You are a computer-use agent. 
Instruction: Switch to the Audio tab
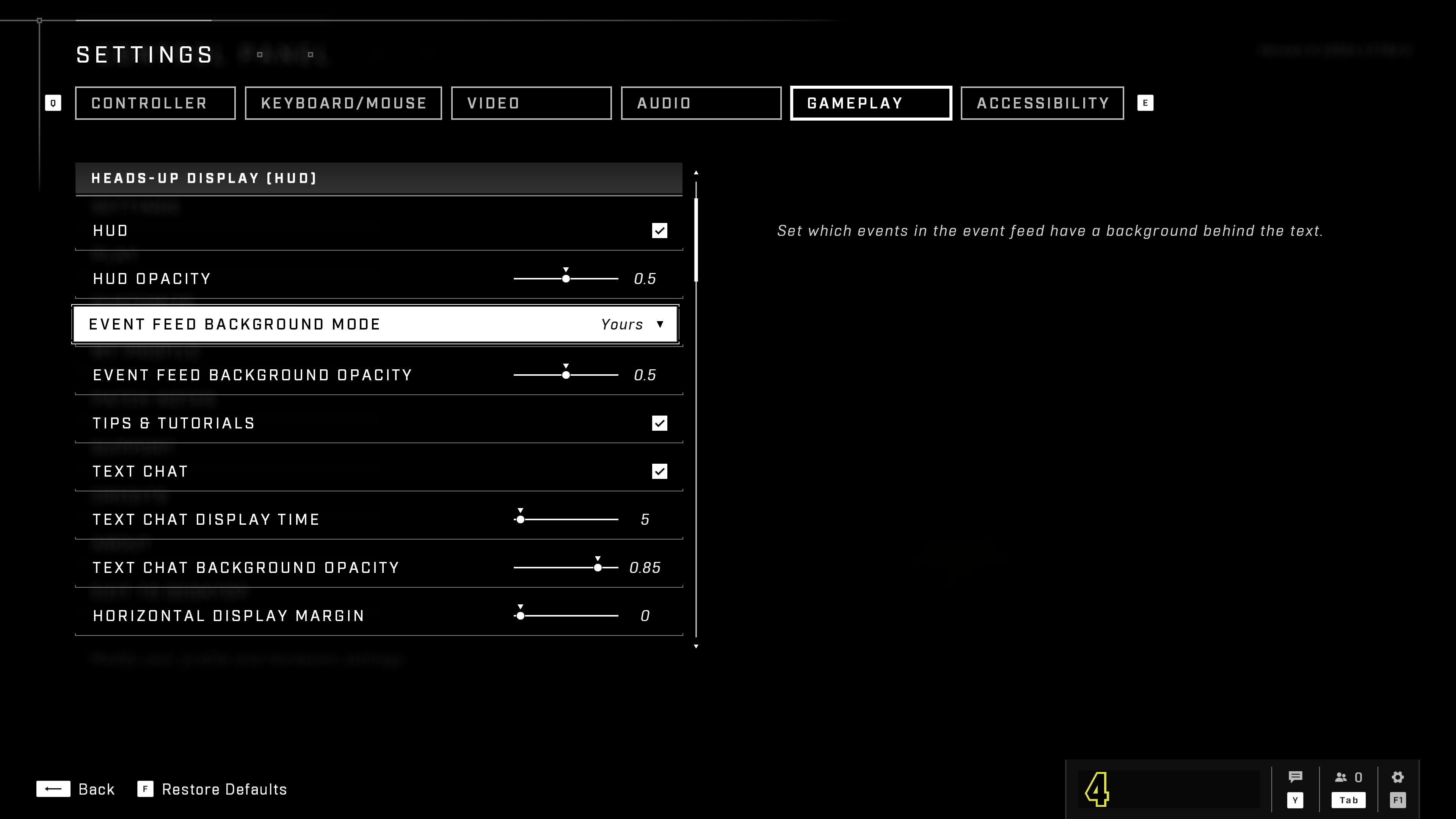point(701,103)
